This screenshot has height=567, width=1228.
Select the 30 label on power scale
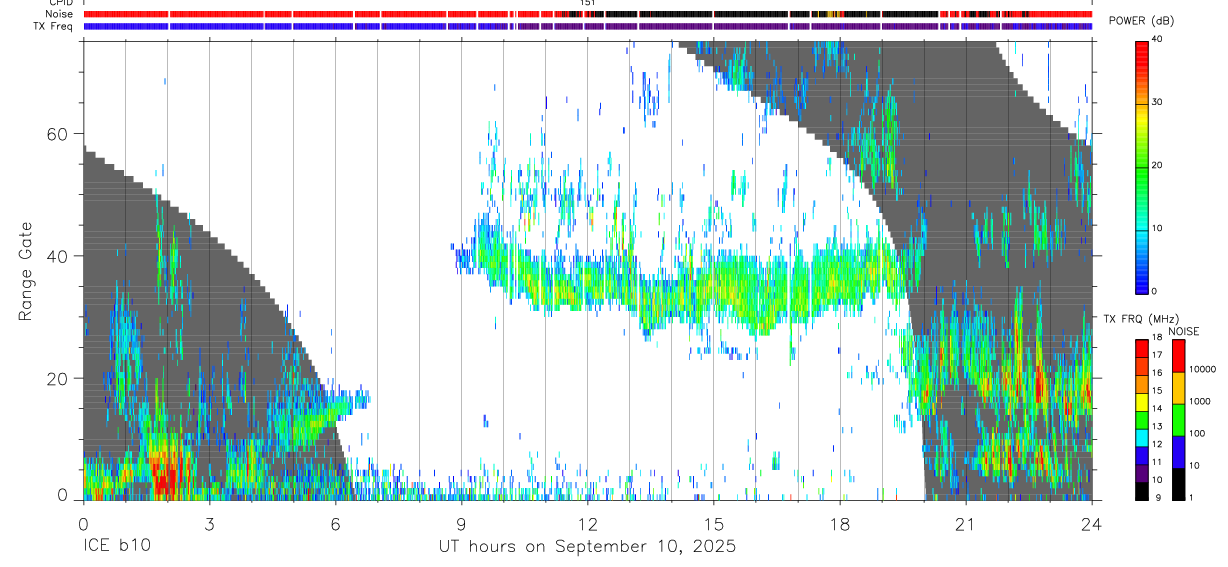pos(1159,102)
